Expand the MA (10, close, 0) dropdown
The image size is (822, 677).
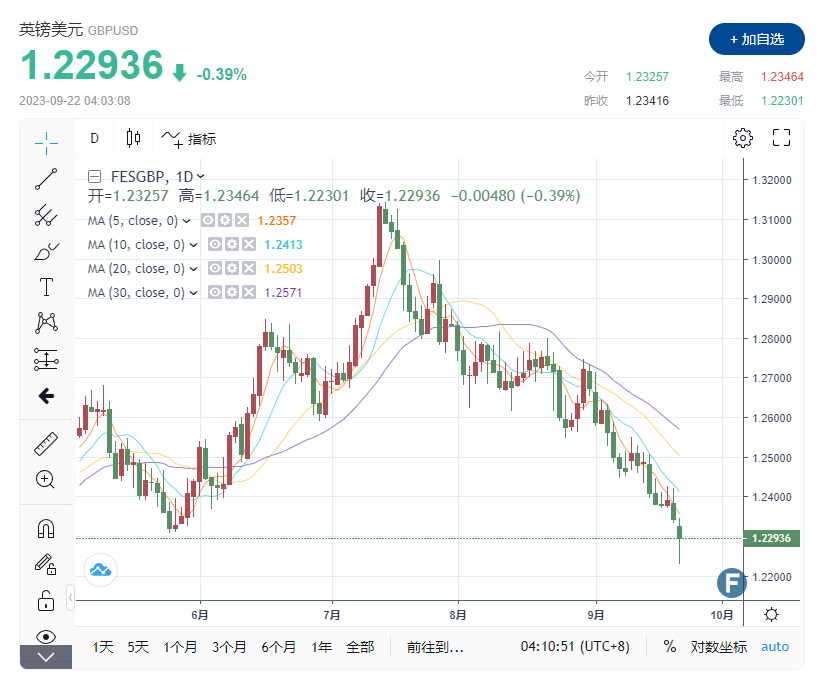193,245
